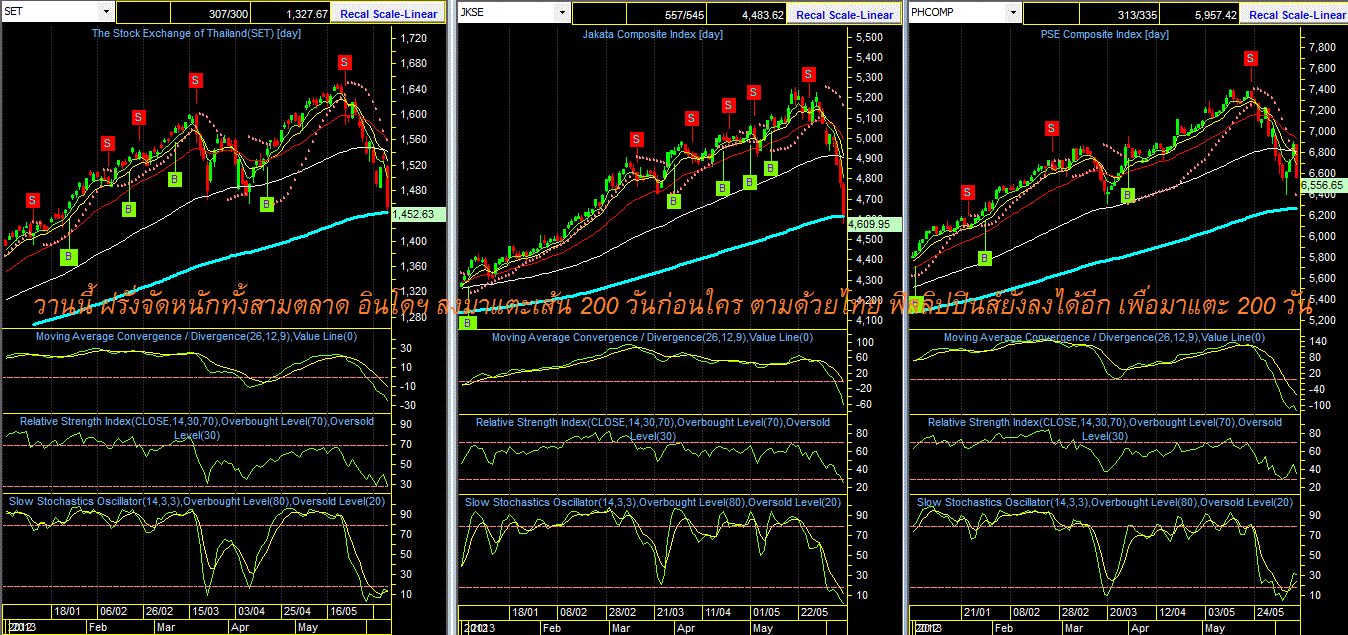
Task: Click the 15/03 date on SET time axis
Action: point(206,611)
